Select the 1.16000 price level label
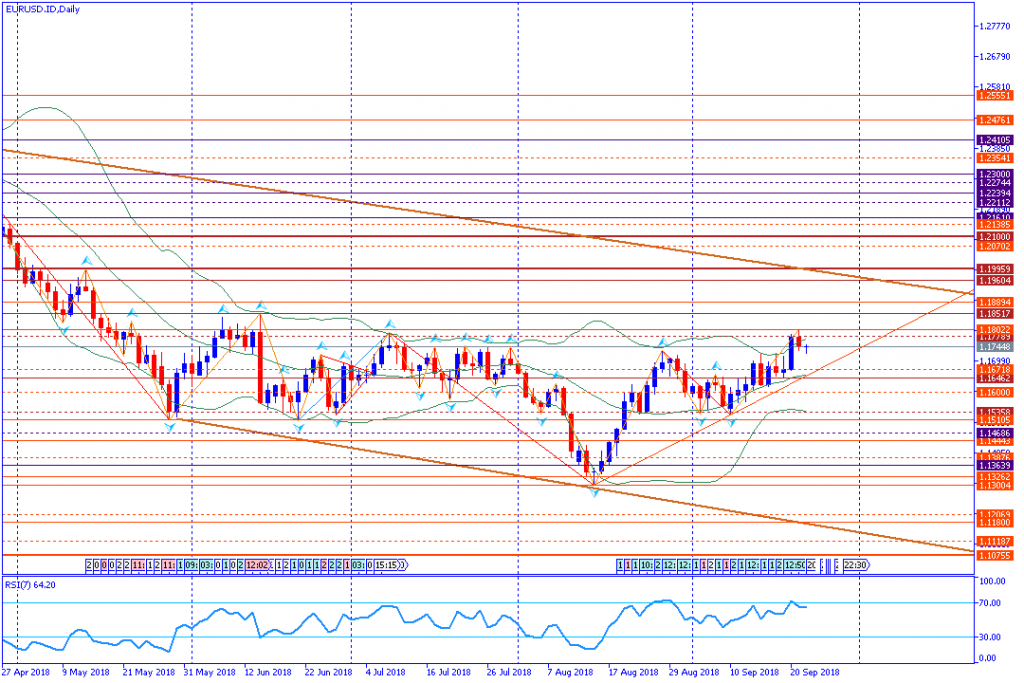Image resolution: width=1024 pixels, height=683 pixels. pyautogui.click(x=995, y=392)
